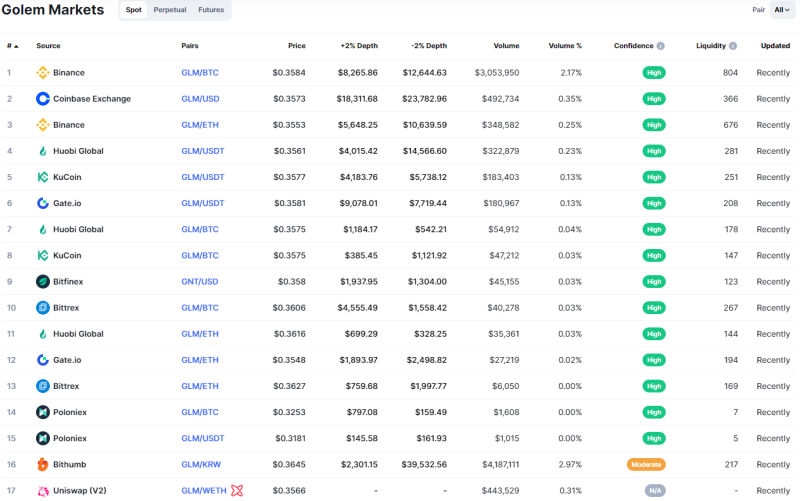
Task: Click the 2.97% volume percentage
Action: (x=570, y=464)
